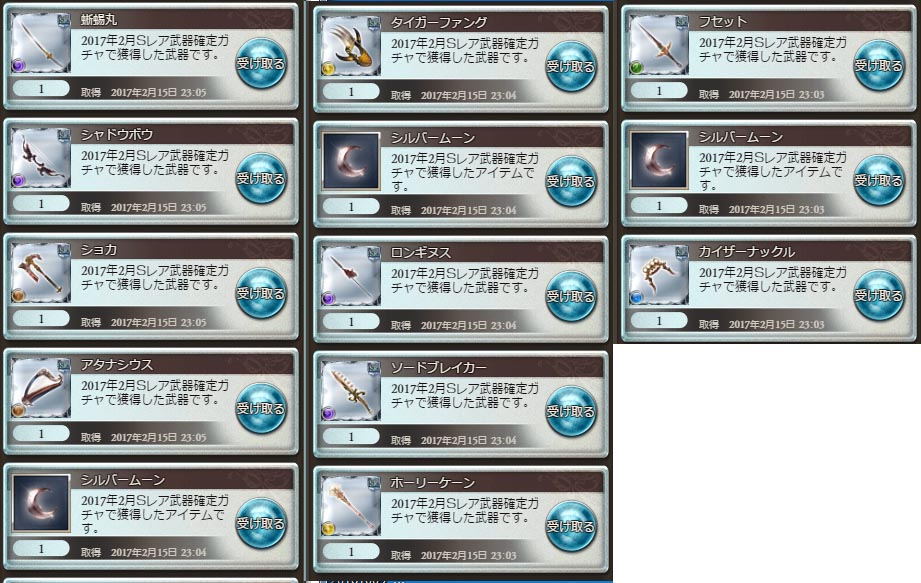Claim ロンギヌス with 受け取る button
Viewport: 921px width, 583px height.
(571, 296)
